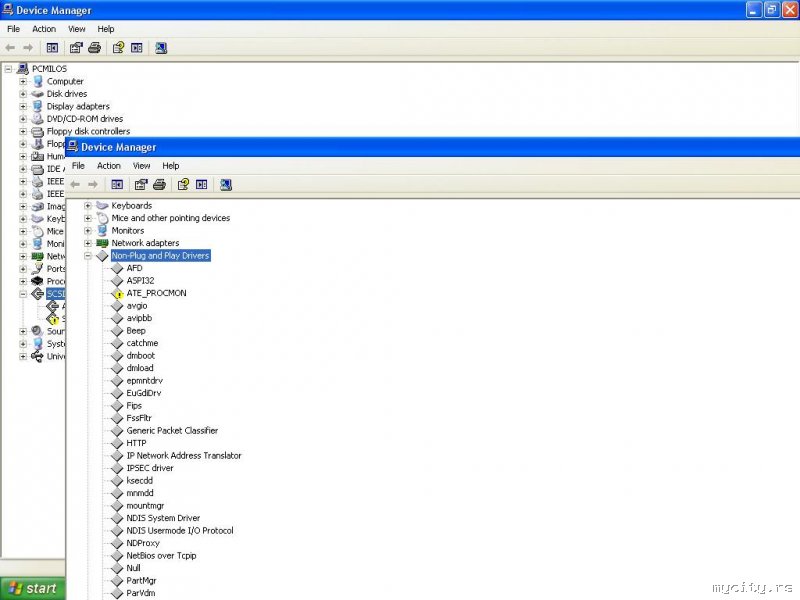Click the show/hide console tree icon in the front window toolbar
This screenshot has height=600, width=800.
(117, 185)
